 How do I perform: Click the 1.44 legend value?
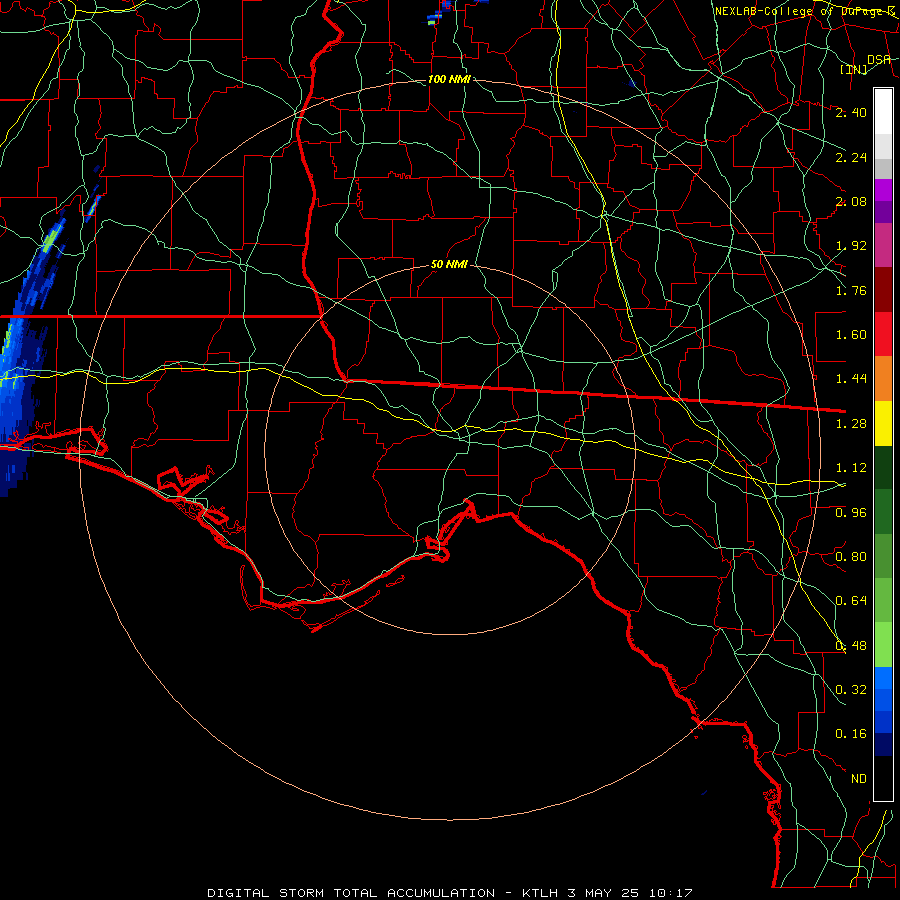click(851, 379)
